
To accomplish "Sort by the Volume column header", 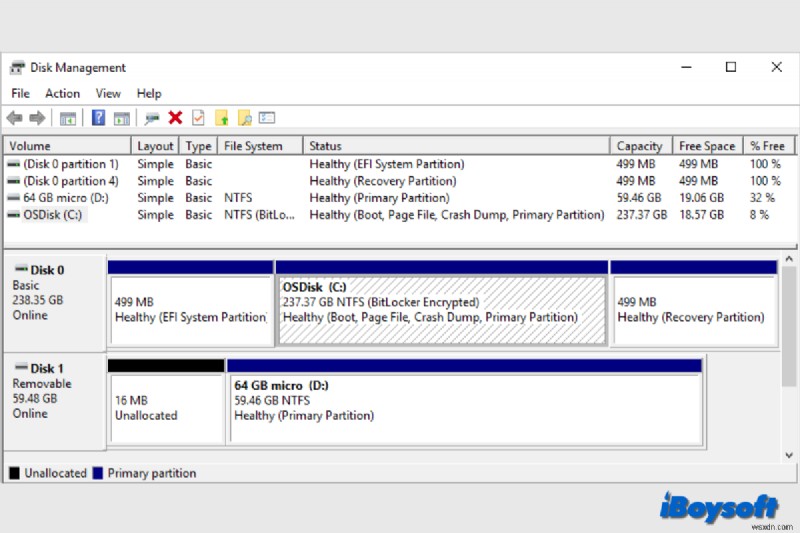I will [67, 146].
